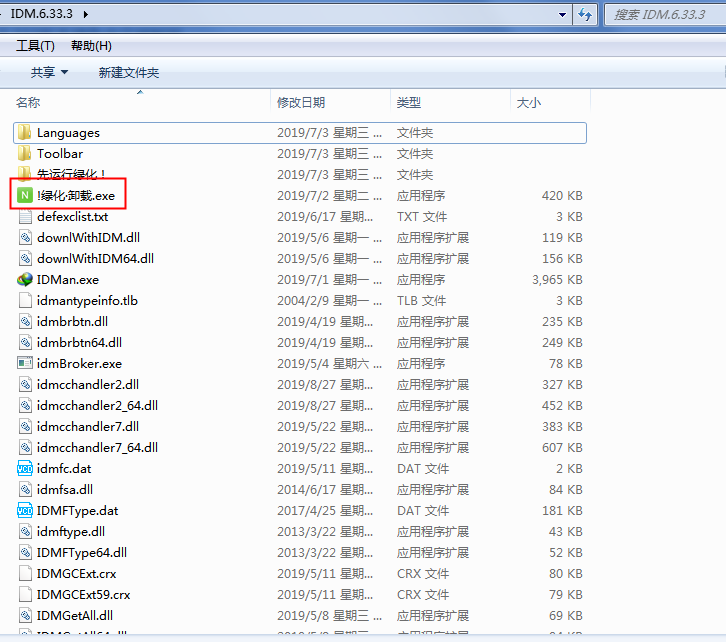The height and width of the screenshot is (642, 726).
Task: Click the IDMGetAll.dll file name
Action: coord(75,616)
